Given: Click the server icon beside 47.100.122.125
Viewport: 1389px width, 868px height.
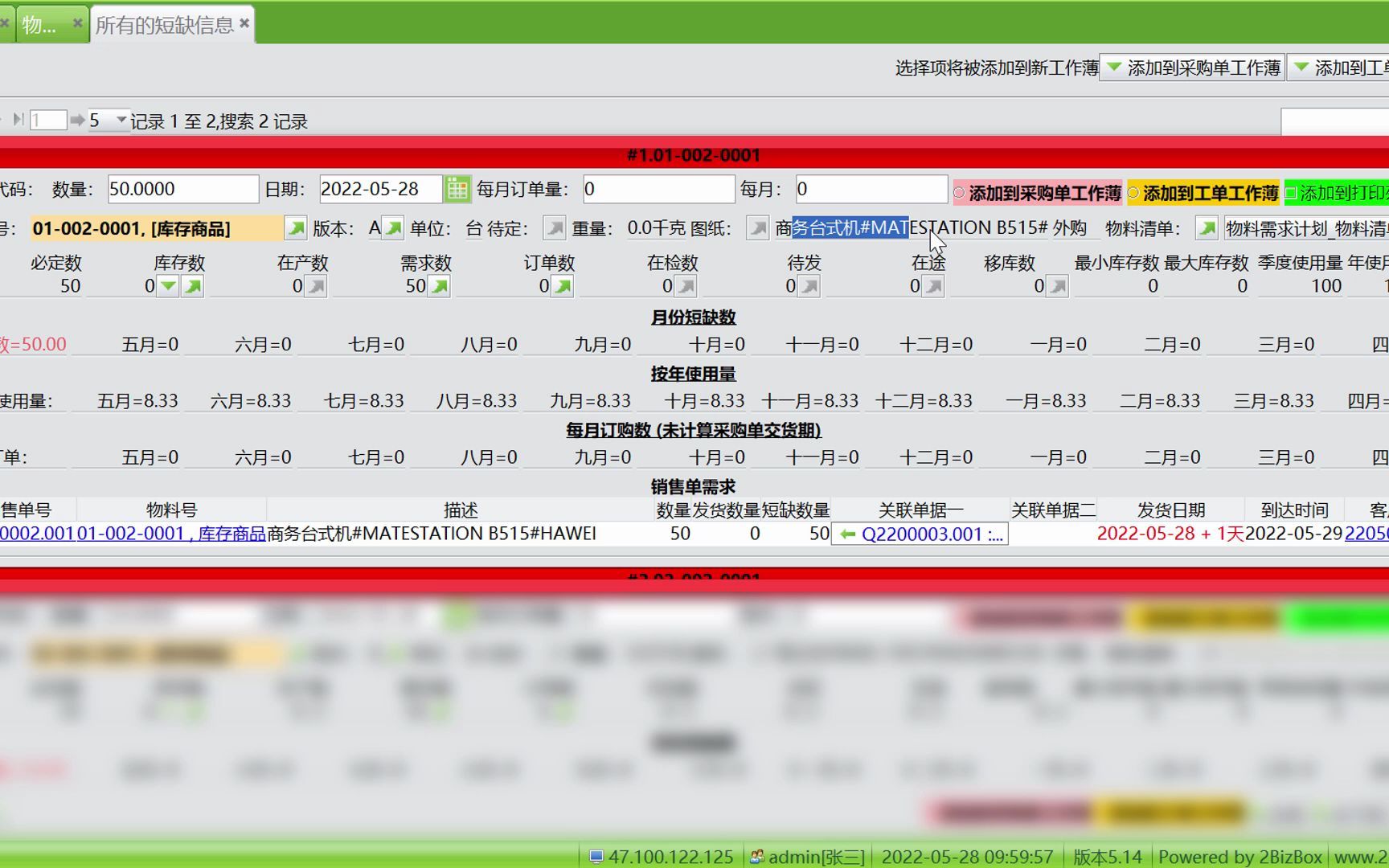Looking at the screenshot, I should tap(596, 857).
